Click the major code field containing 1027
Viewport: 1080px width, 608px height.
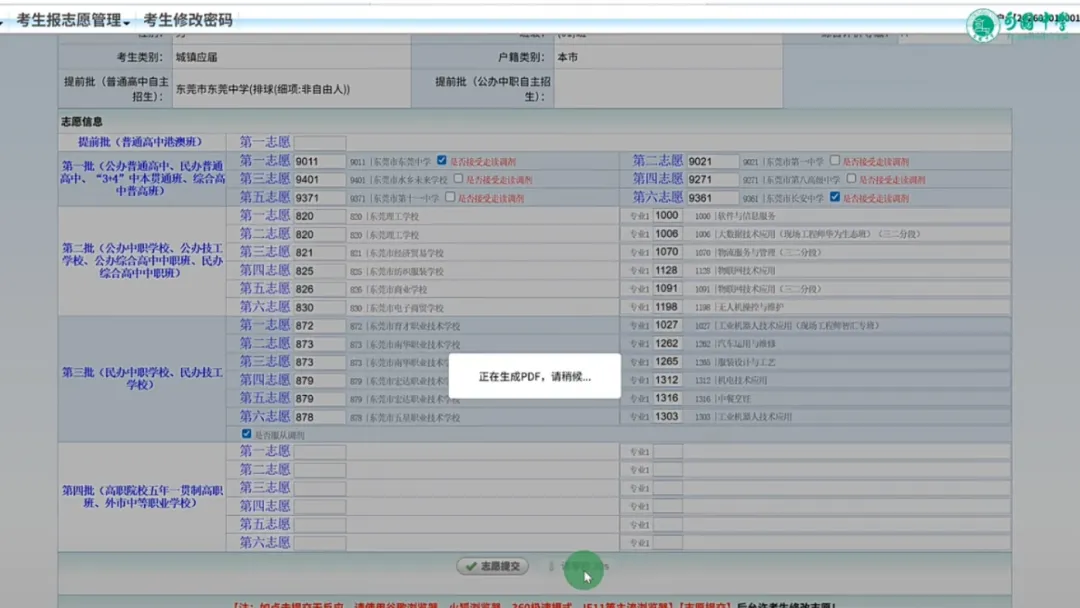coord(667,325)
